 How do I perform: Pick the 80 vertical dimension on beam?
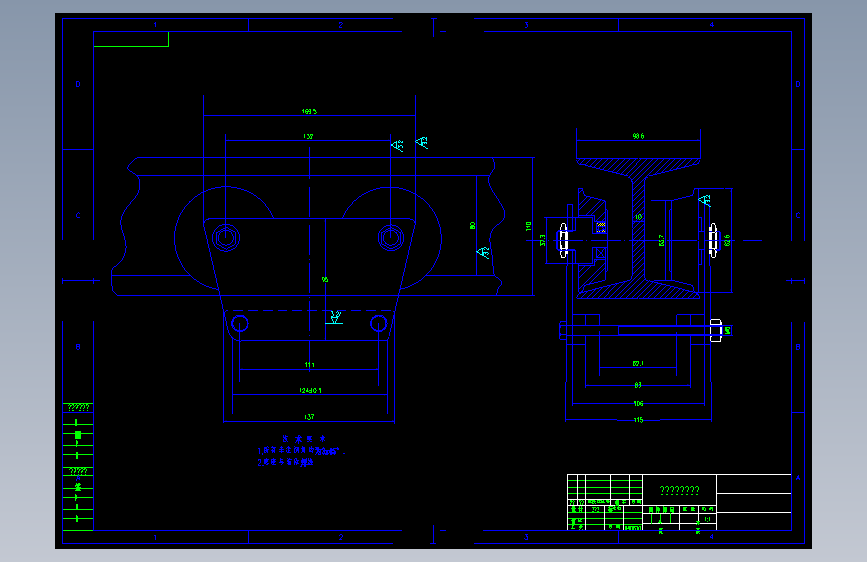472,225
